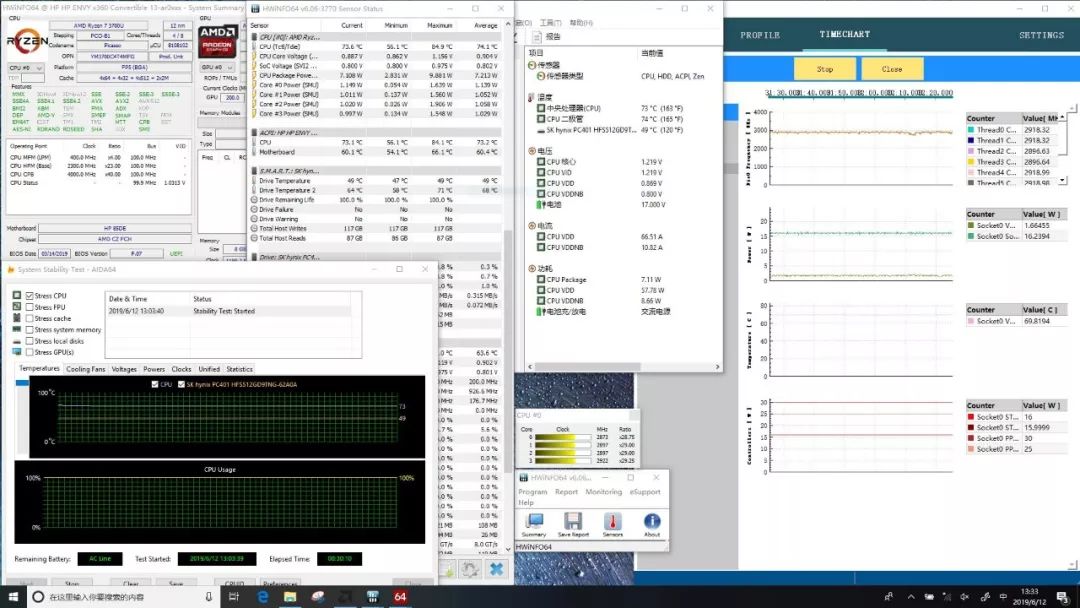Screen dimensions: 1080x608
Task: Click the SETTINGS link in the blue header
Action: click(x=1041, y=35)
